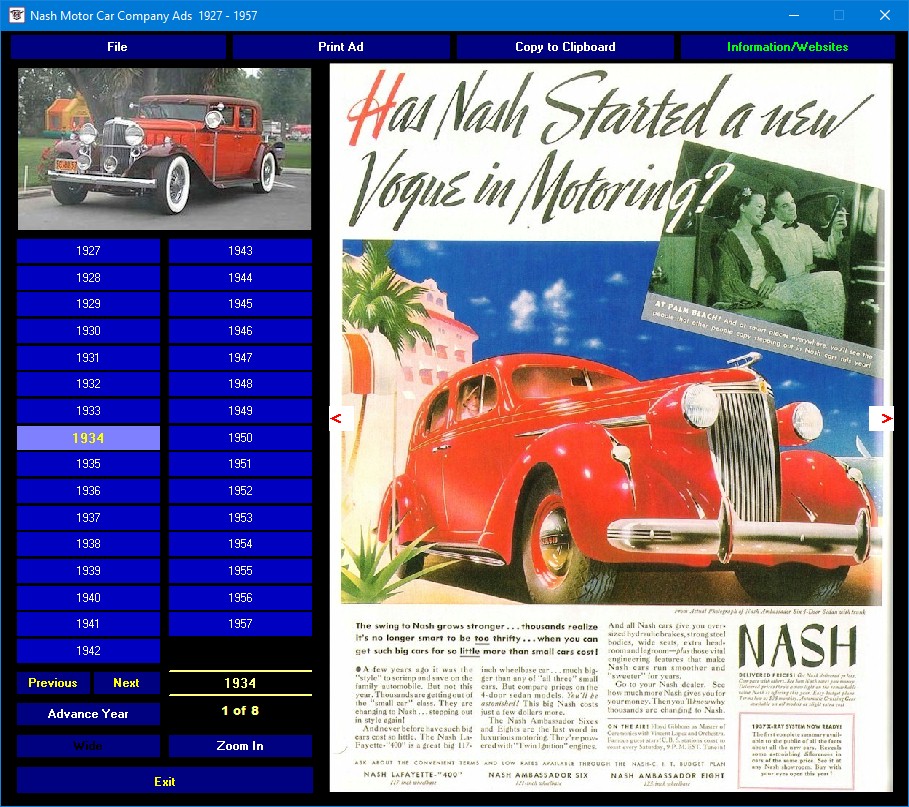
Task: Select the year 1949
Action: coord(241,410)
